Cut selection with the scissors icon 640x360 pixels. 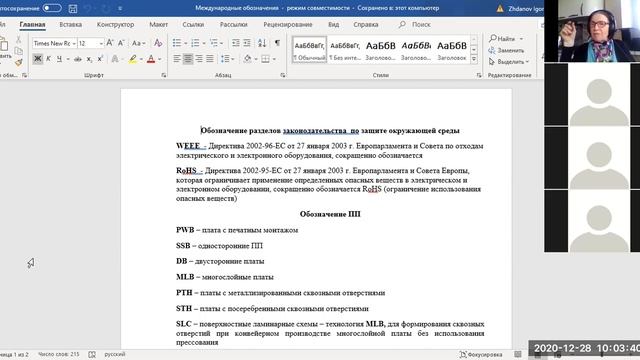(18, 40)
